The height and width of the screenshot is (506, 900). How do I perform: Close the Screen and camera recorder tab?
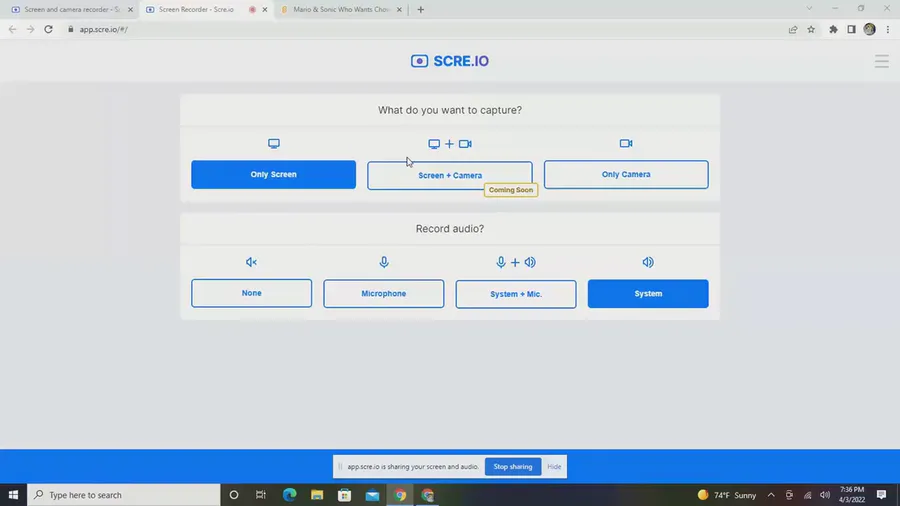[x=130, y=9]
